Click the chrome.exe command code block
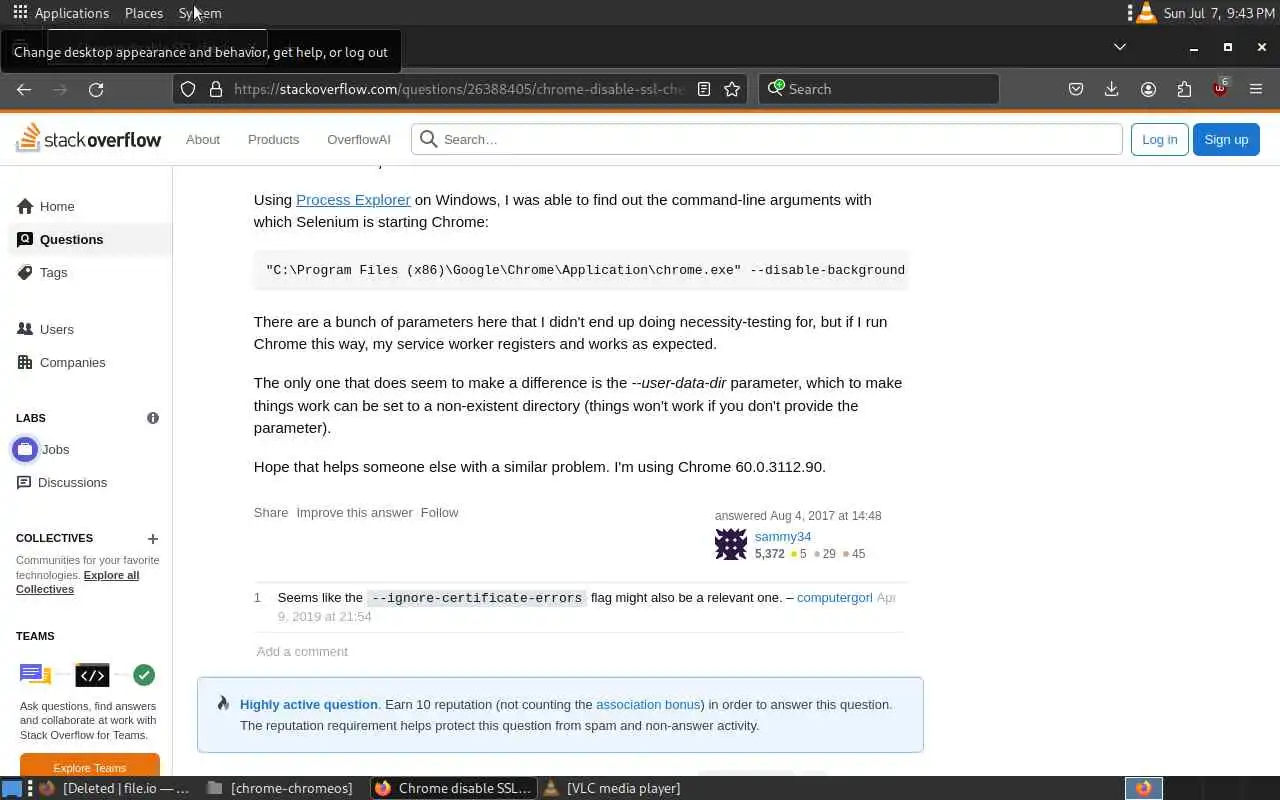This screenshot has height=800, width=1280. pos(581,270)
